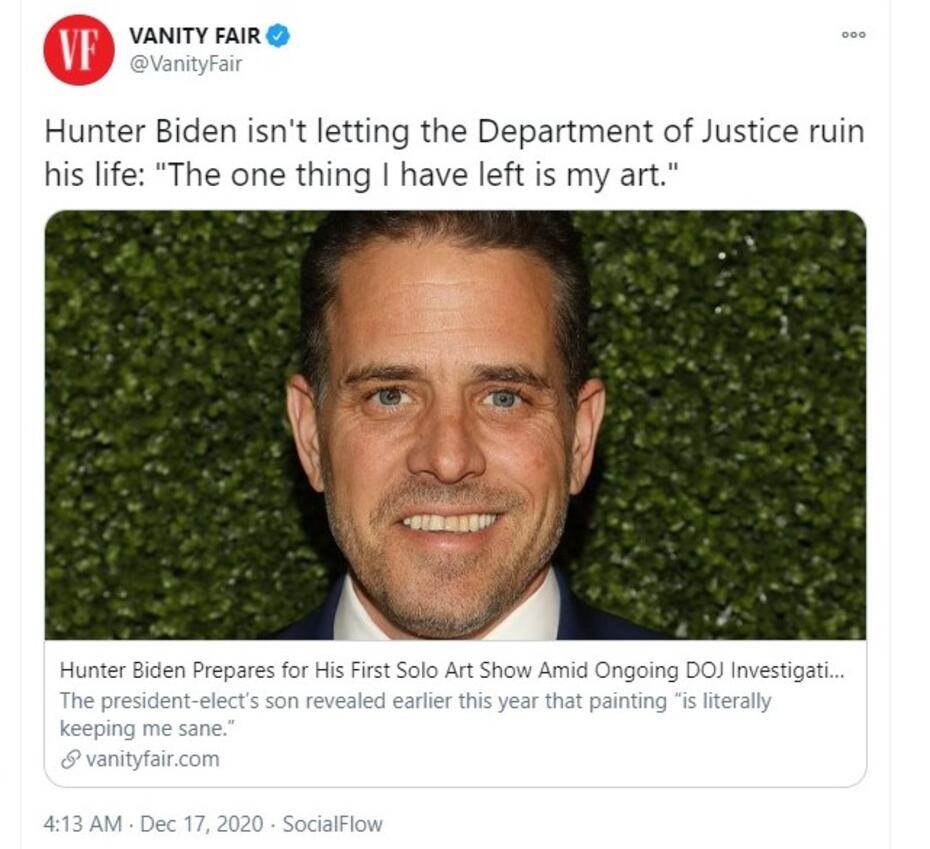Click the blue verified checkmark badge
The width and height of the screenshot is (930, 849).
coord(279,37)
